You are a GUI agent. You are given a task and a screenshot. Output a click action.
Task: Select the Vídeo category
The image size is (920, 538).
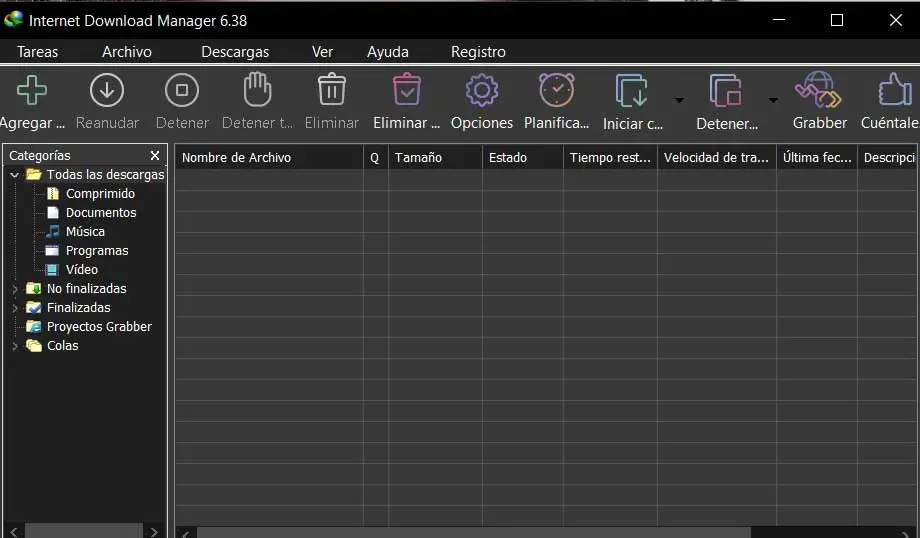tap(82, 269)
